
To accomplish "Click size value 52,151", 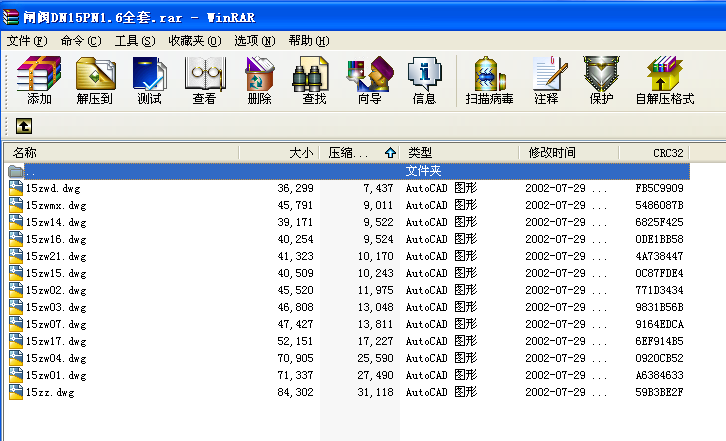I will (x=295, y=341).
